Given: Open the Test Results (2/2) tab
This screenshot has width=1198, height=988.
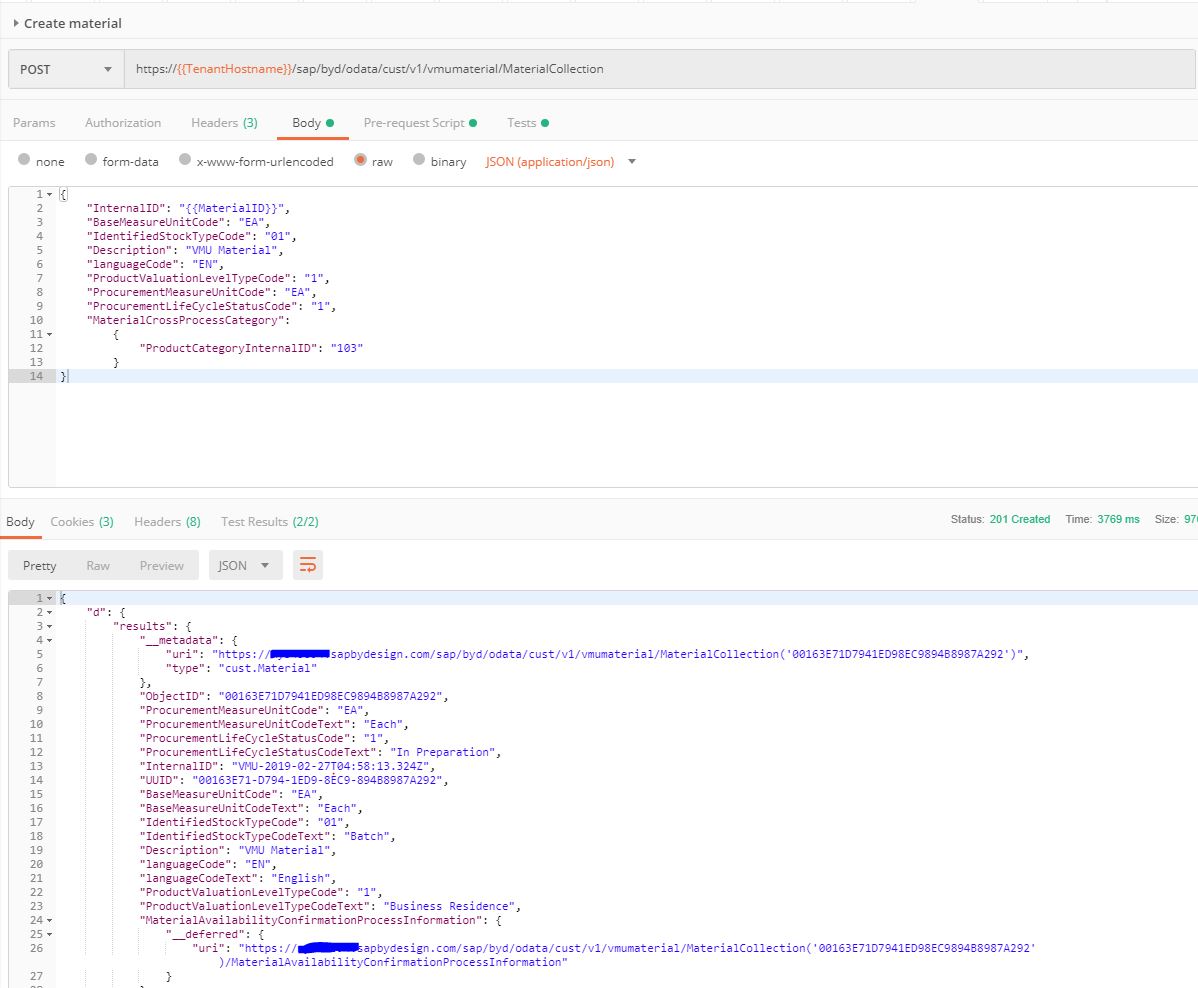Looking at the screenshot, I should click(268, 522).
